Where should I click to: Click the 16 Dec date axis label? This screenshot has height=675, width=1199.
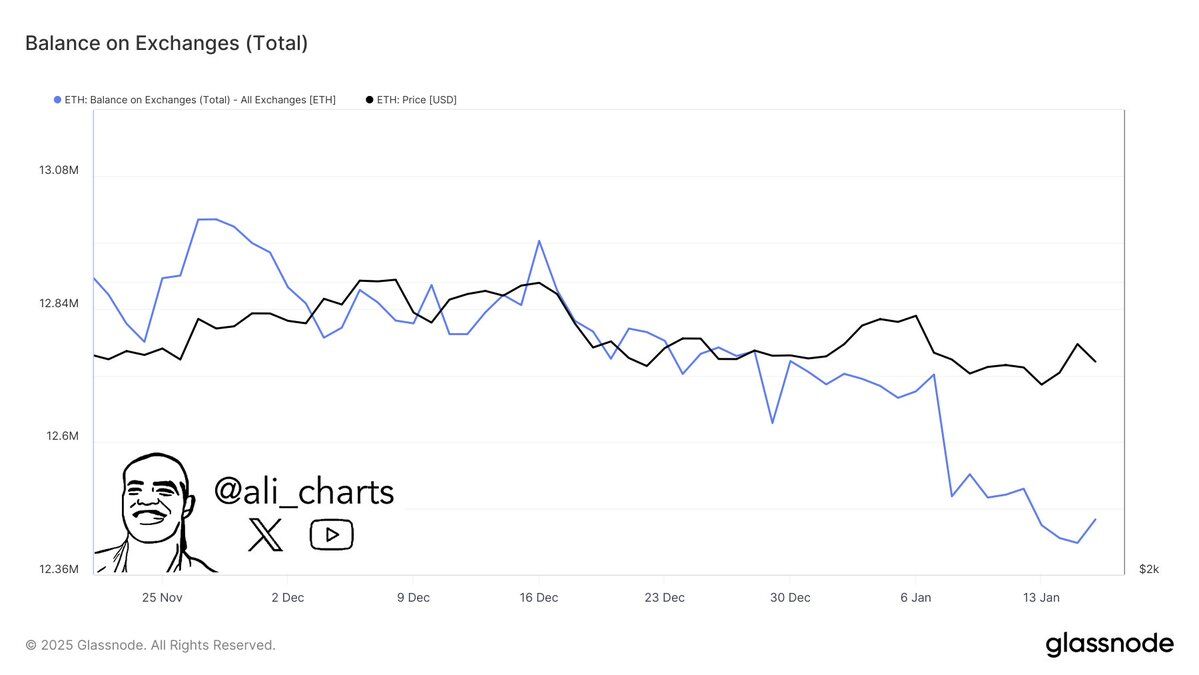click(539, 598)
